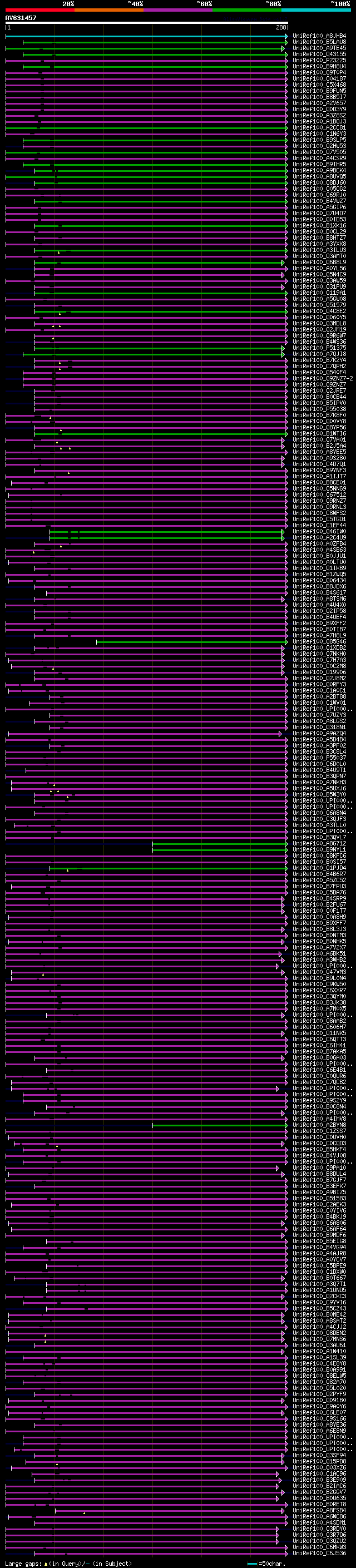Open hit UniRef100_Q82A70
The image size is (356, 1568).
[x=319, y=1382]
